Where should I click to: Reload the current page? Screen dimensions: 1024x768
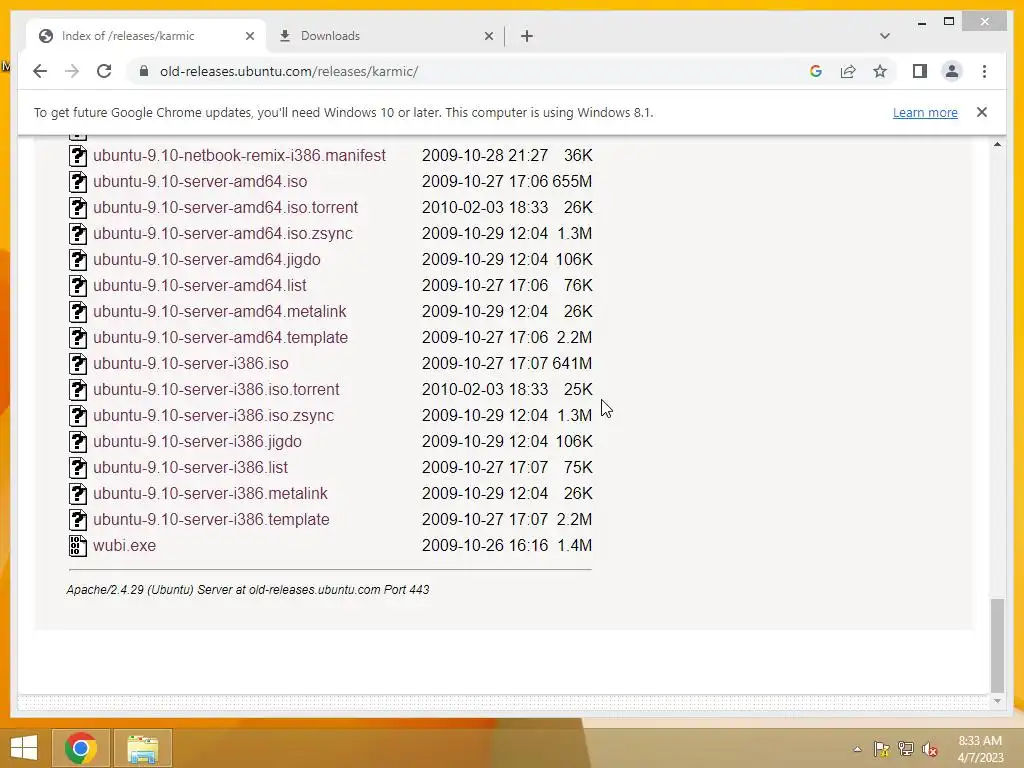coord(104,71)
